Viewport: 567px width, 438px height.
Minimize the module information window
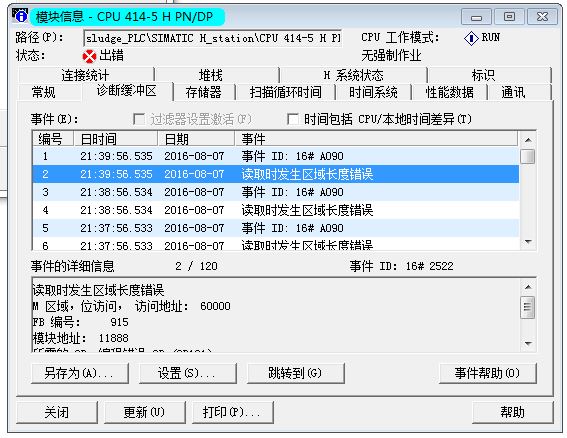click(x=476, y=17)
